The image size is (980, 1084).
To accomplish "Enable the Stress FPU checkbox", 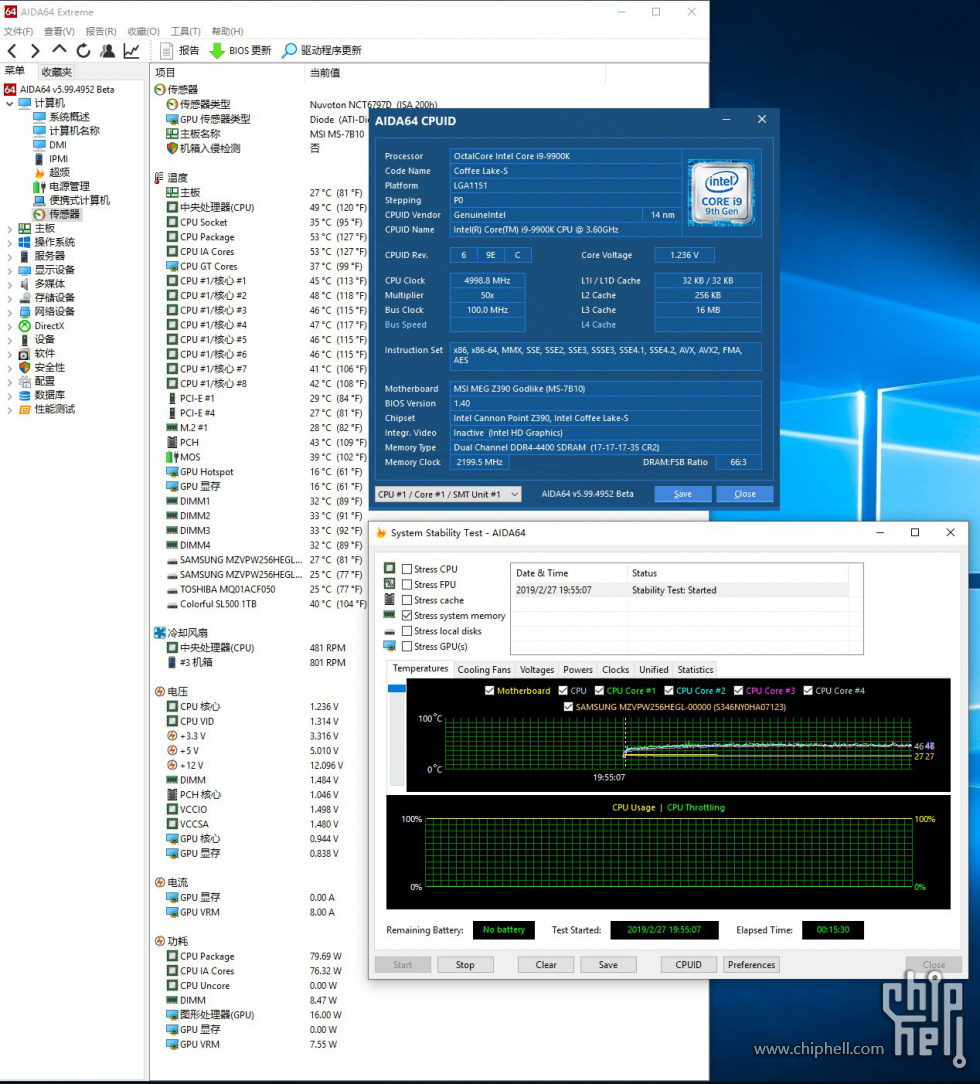I will (x=407, y=584).
